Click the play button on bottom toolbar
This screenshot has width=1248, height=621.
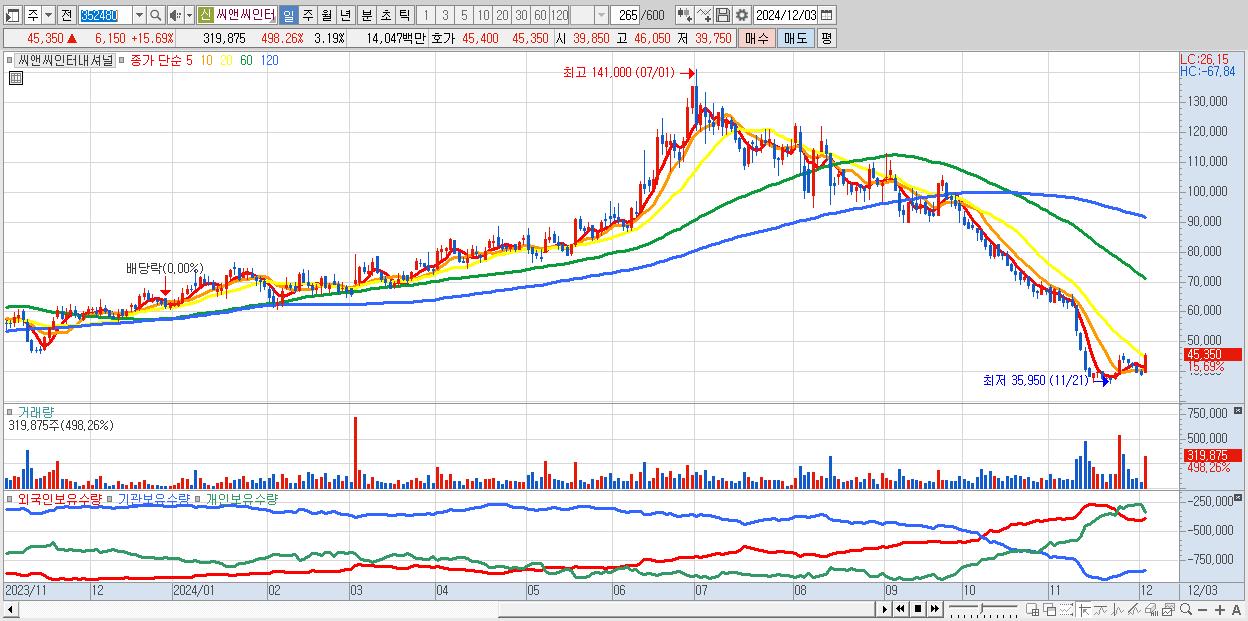point(885,609)
